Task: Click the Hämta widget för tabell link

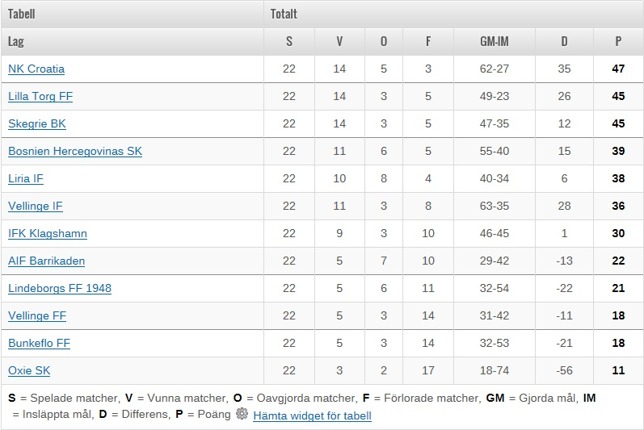Action: [312, 416]
